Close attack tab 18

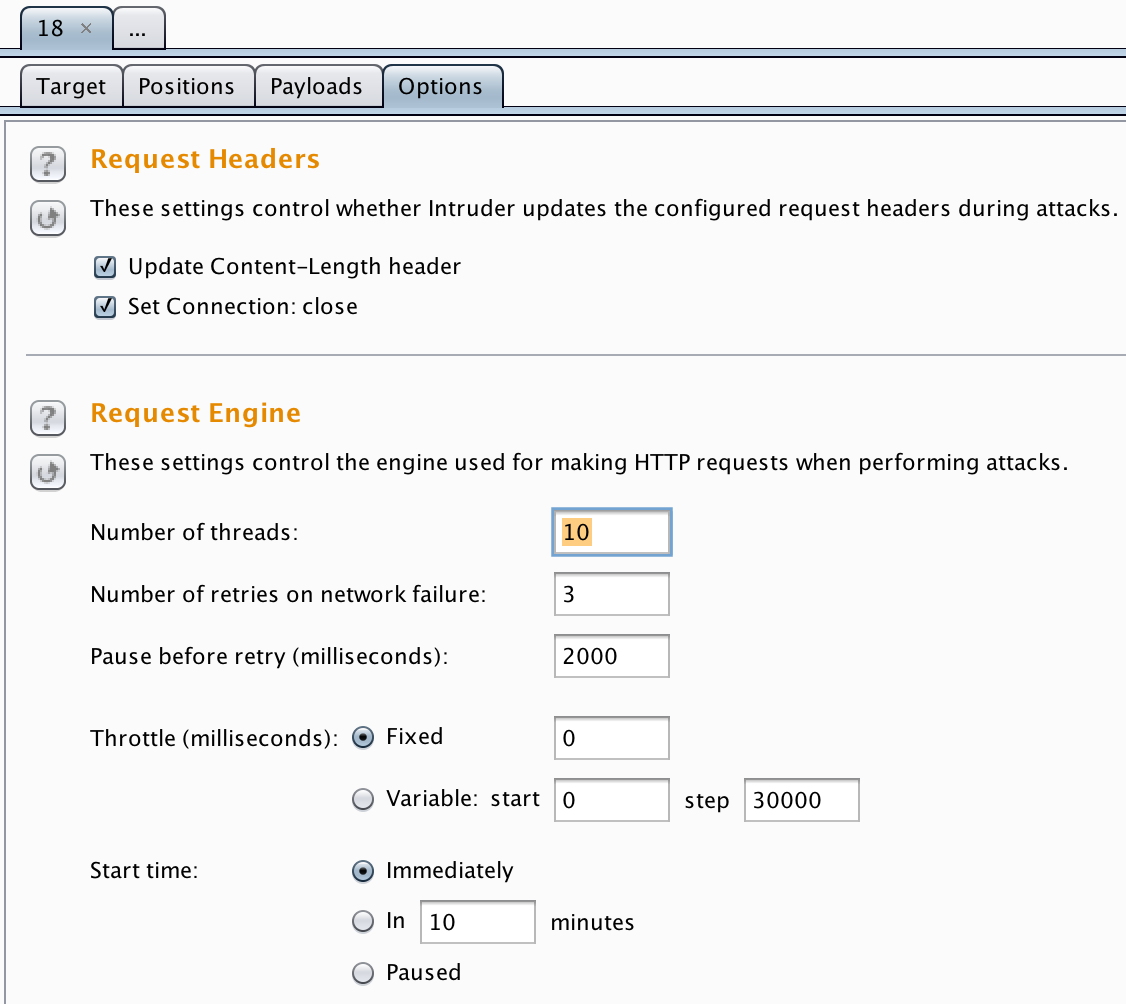click(86, 28)
